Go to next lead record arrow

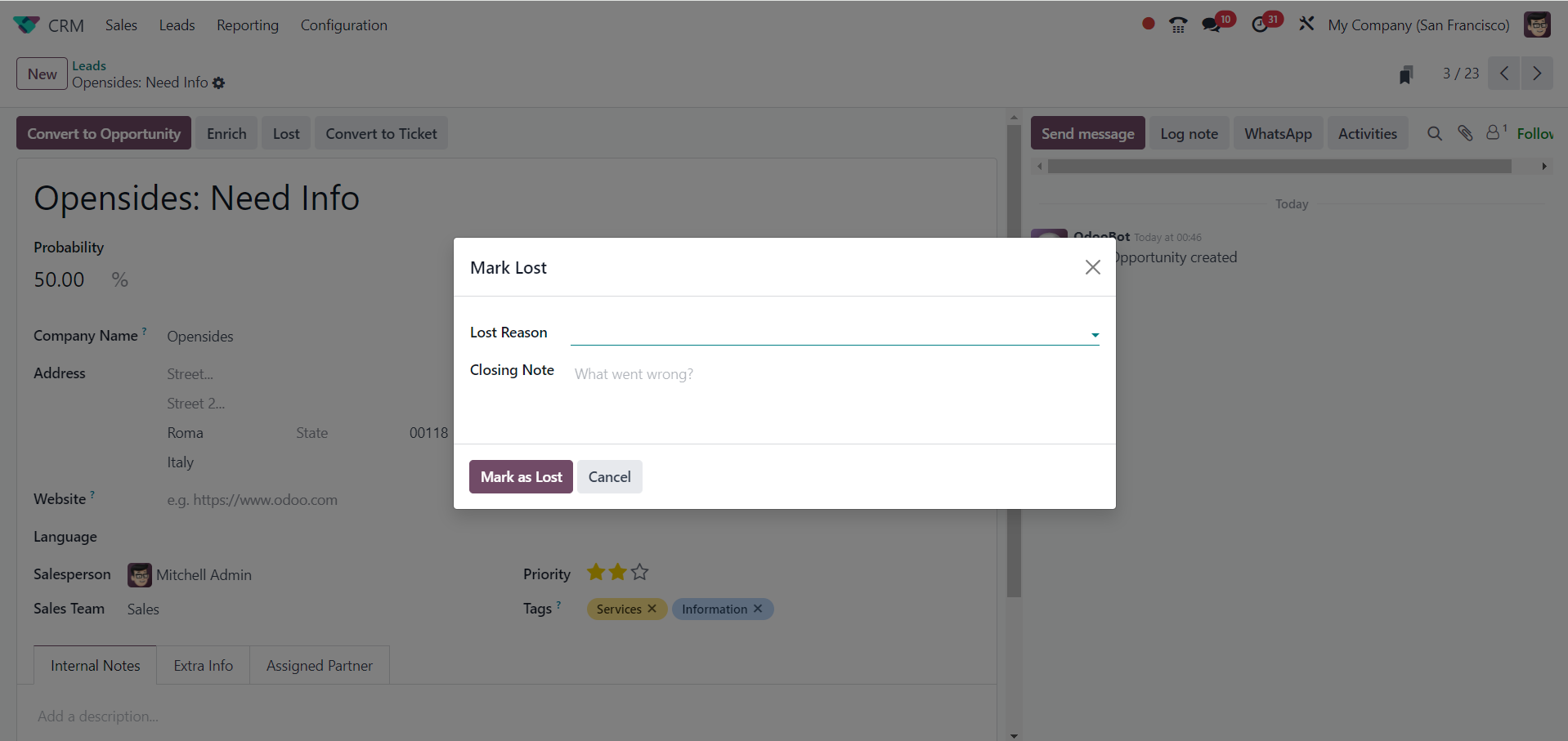[x=1537, y=74]
